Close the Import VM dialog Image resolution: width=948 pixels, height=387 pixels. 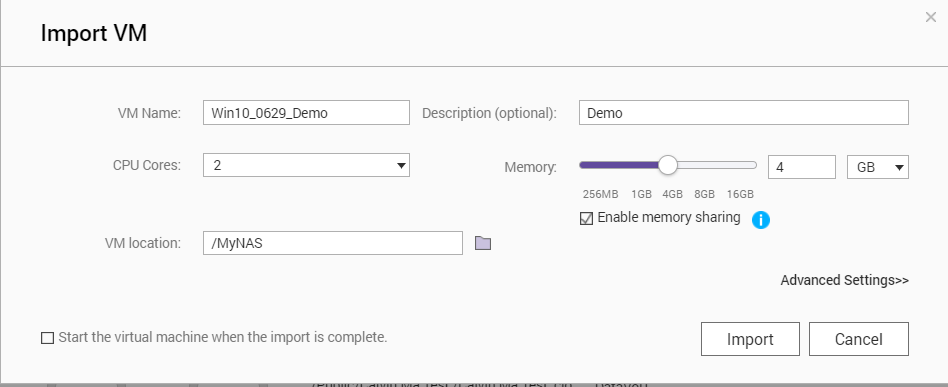(x=930, y=18)
